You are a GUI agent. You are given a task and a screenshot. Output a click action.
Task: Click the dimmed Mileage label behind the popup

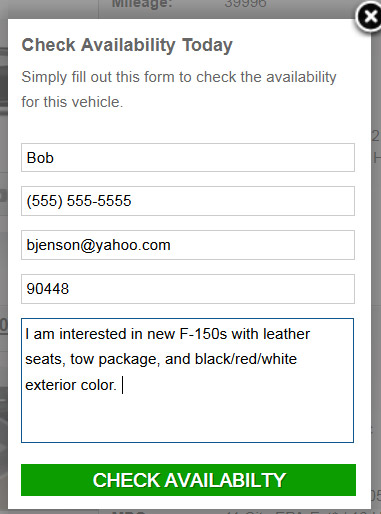point(142,4)
